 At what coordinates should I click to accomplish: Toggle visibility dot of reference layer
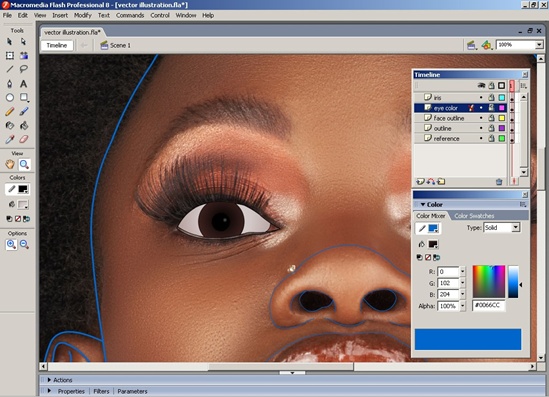(481, 138)
